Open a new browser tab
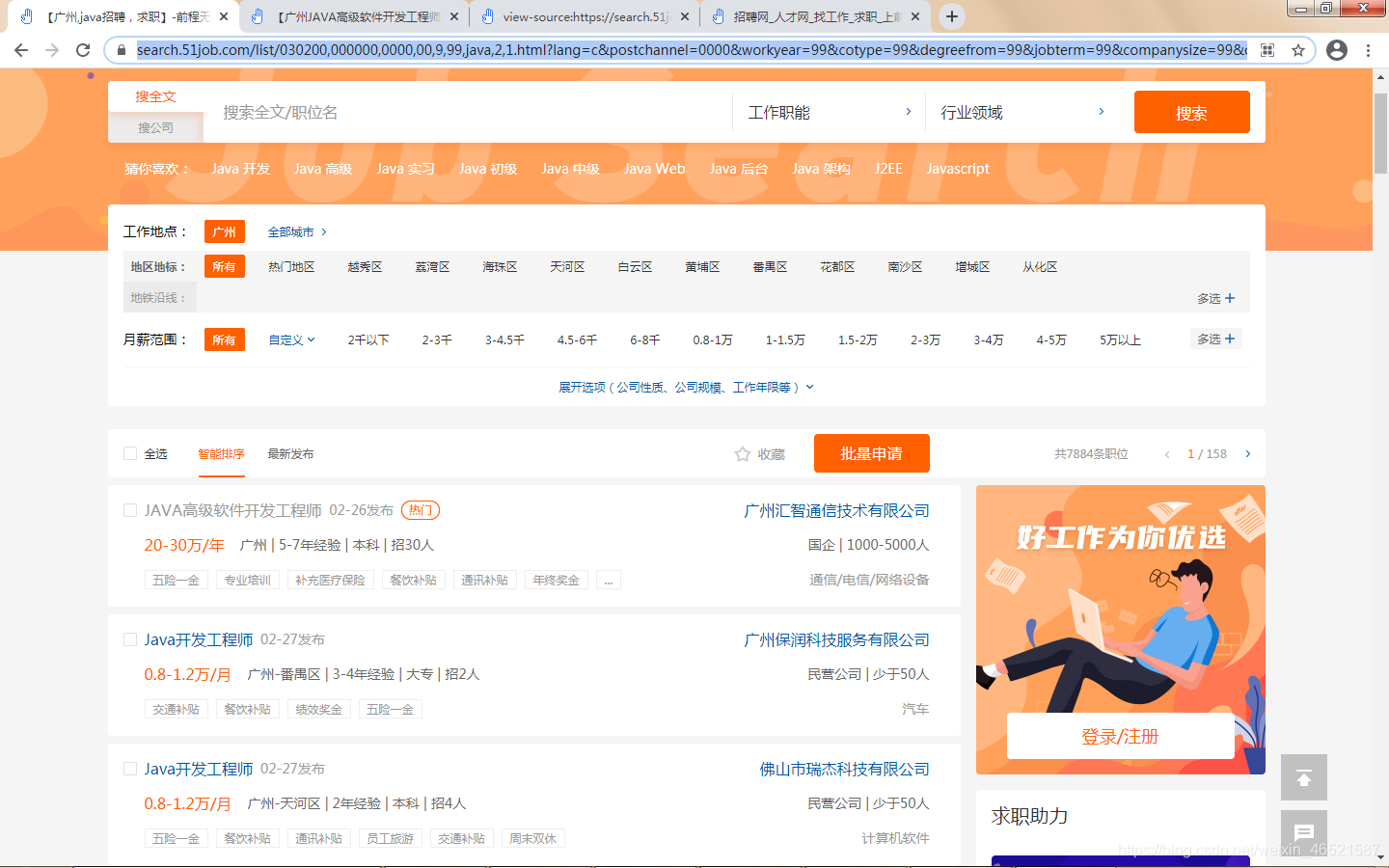 [x=952, y=16]
